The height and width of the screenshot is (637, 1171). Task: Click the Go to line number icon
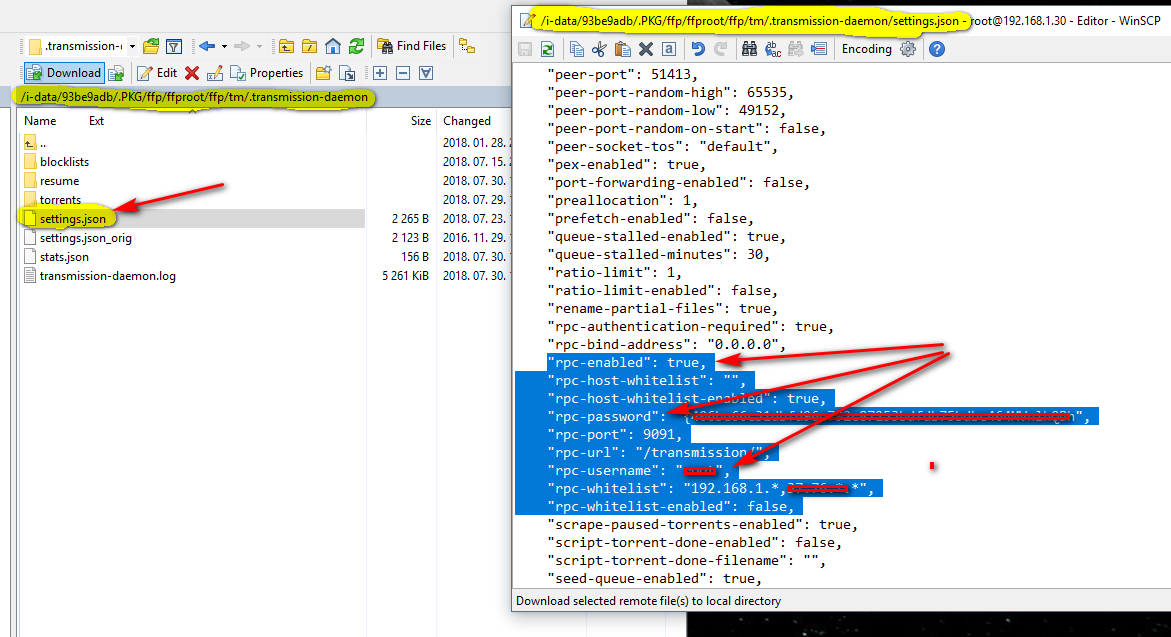(819, 49)
